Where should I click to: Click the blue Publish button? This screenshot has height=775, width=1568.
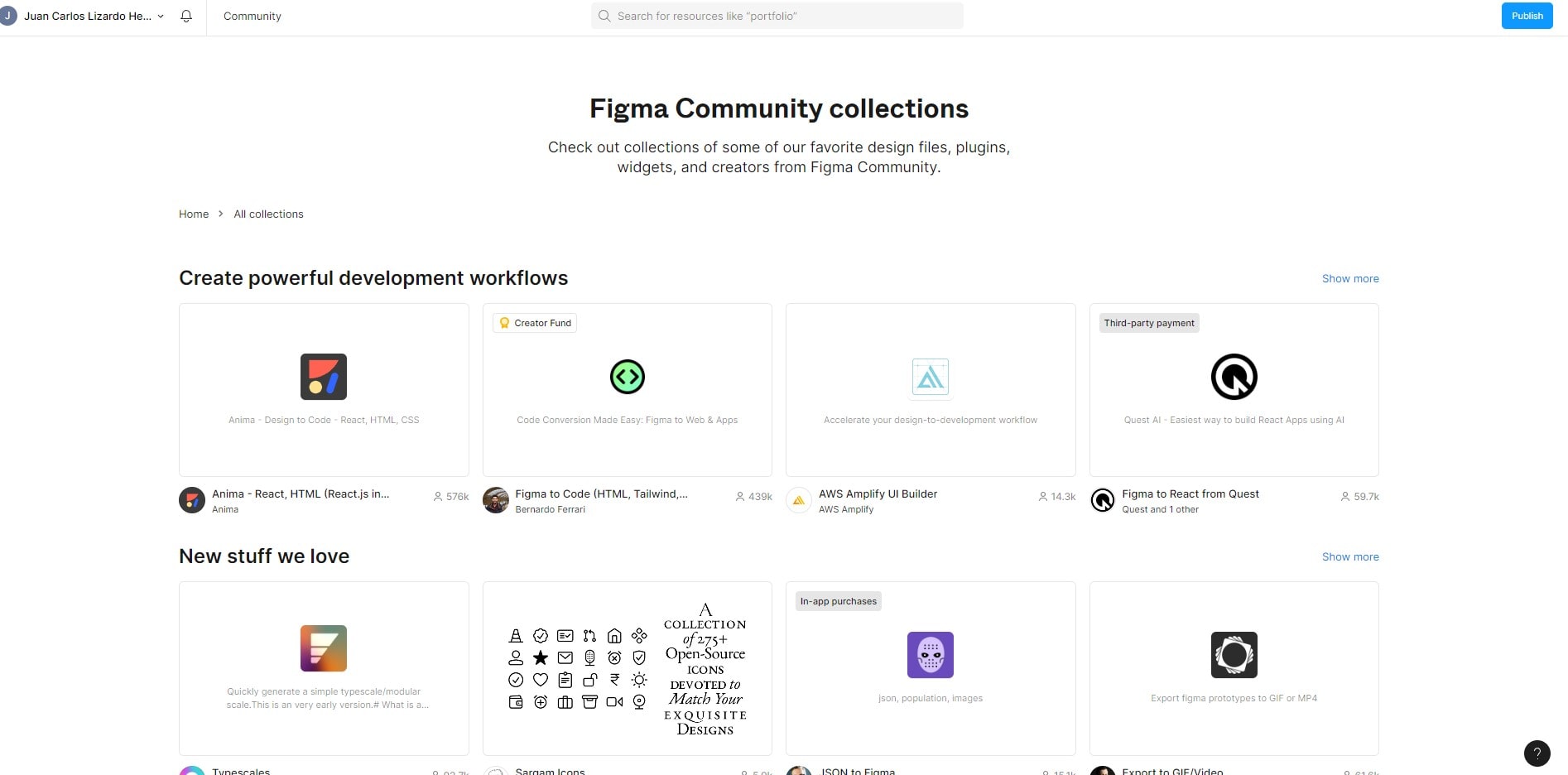pyautogui.click(x=1527, y=16)
